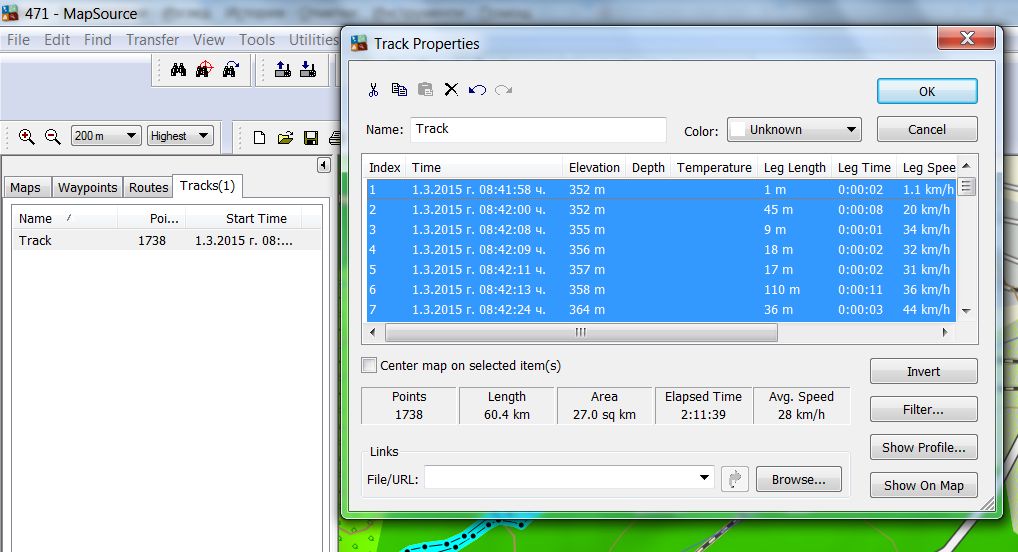Open the Find menu

pyautogui.click(x=97, y=40)
